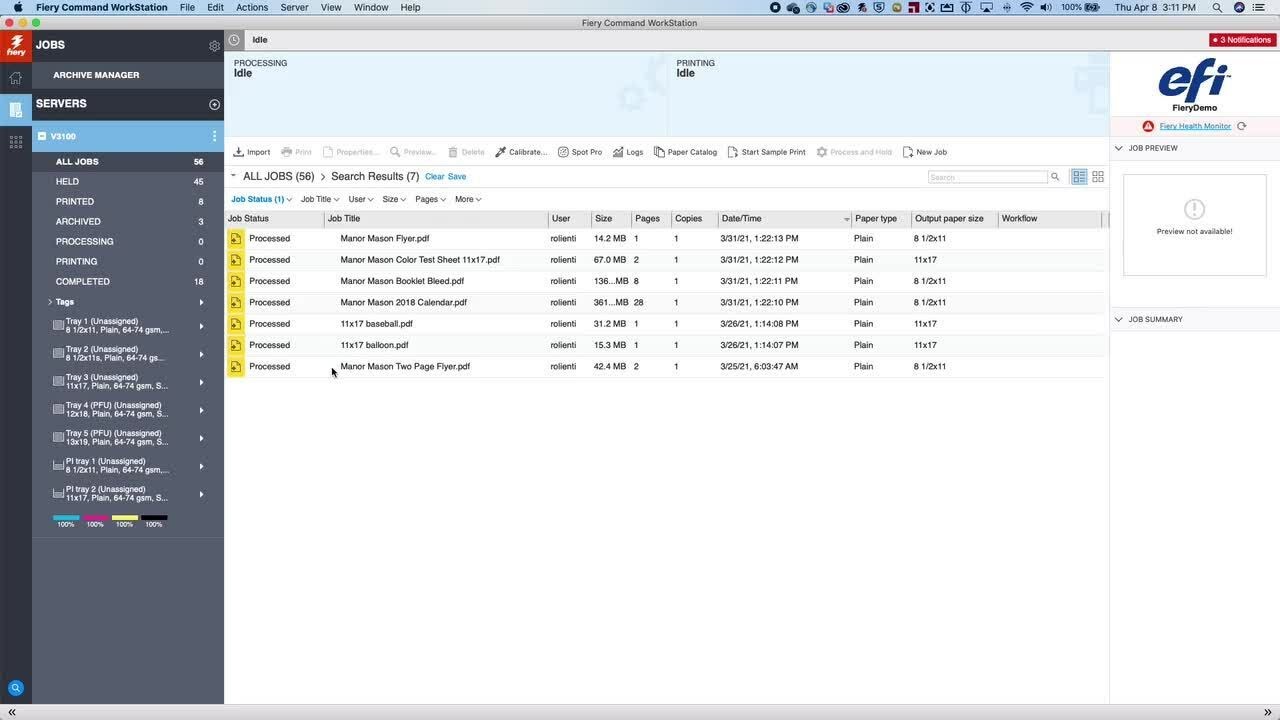
Task: Open the Jobs settings gear
Action: point(214,46)
